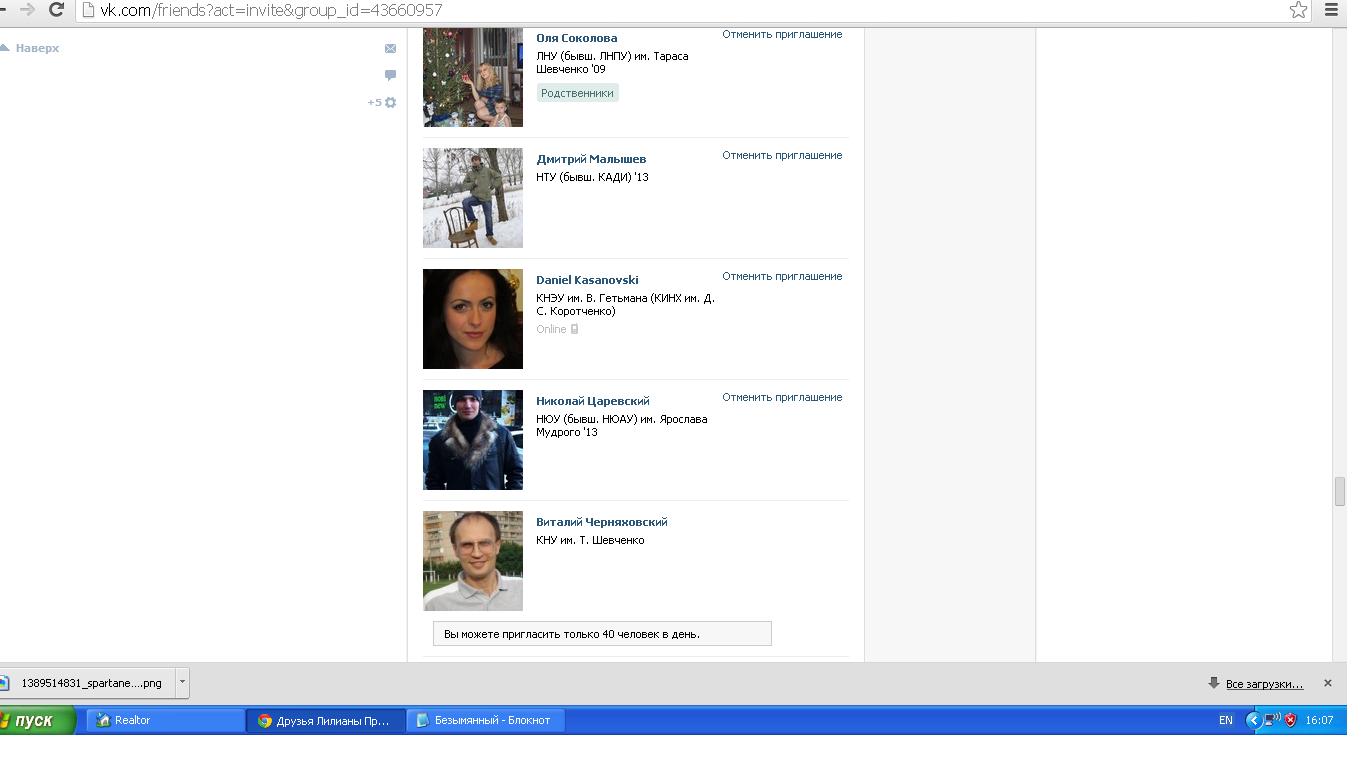Click the text КНУ им. Т. Шевченко
The height and width of the screenshot is (768, 1366).
click(590, 540)
